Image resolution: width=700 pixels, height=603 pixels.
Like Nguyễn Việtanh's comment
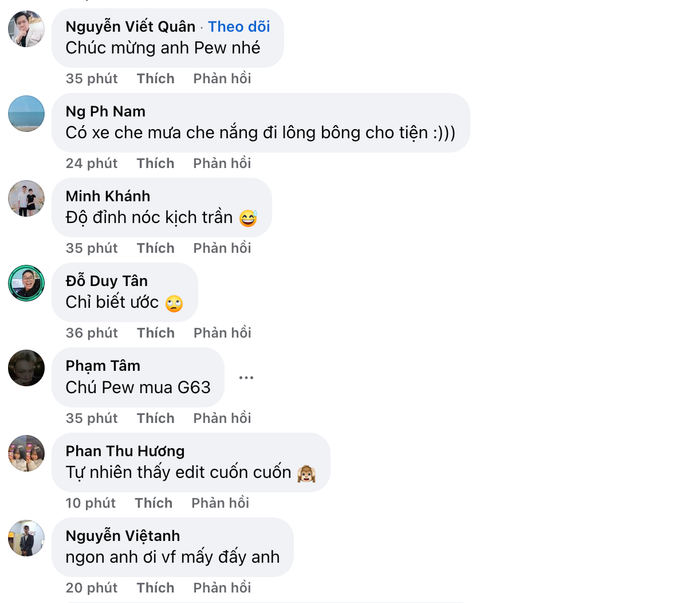pyautogui.click(x=155, y=588)
